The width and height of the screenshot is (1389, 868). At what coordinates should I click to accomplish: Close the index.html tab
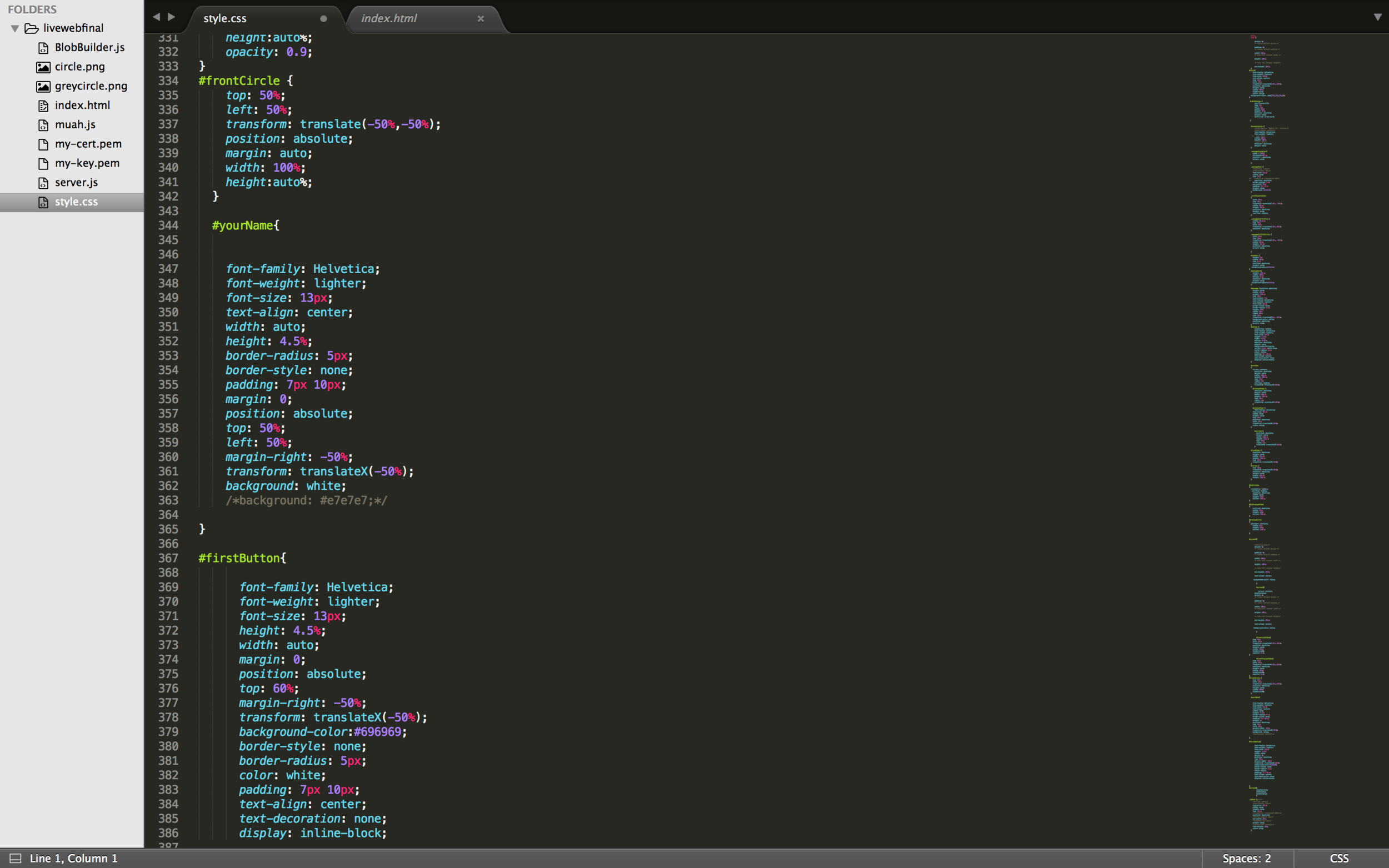click(481, 18)
